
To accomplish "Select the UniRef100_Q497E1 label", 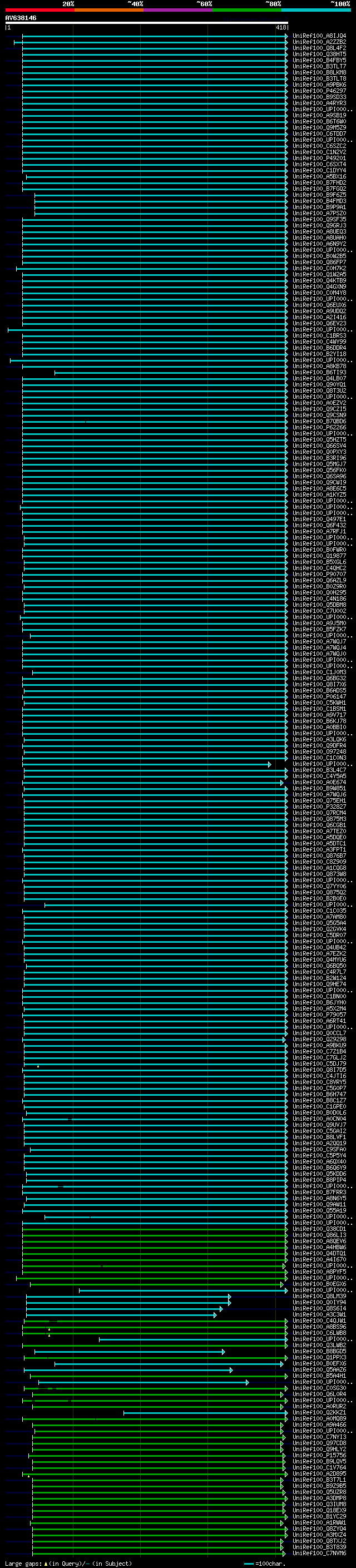I will pos(319,519).
